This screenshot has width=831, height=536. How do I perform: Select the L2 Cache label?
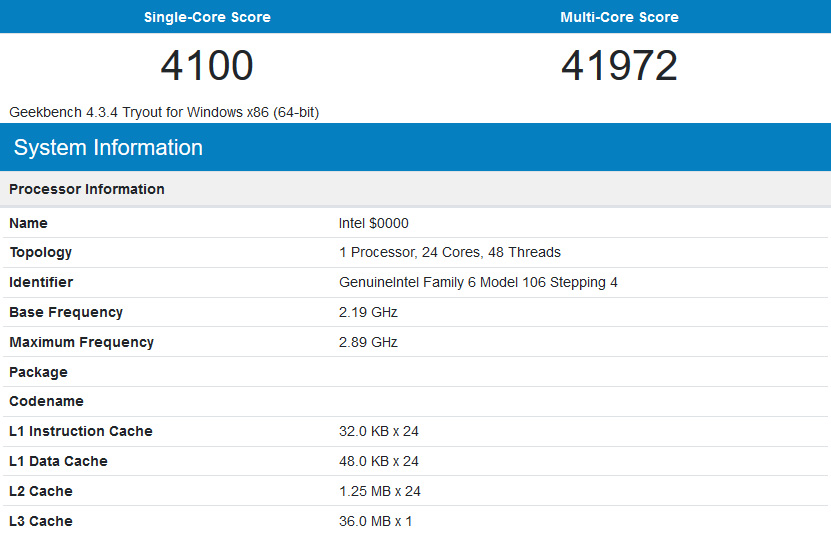tap(41, 491)
